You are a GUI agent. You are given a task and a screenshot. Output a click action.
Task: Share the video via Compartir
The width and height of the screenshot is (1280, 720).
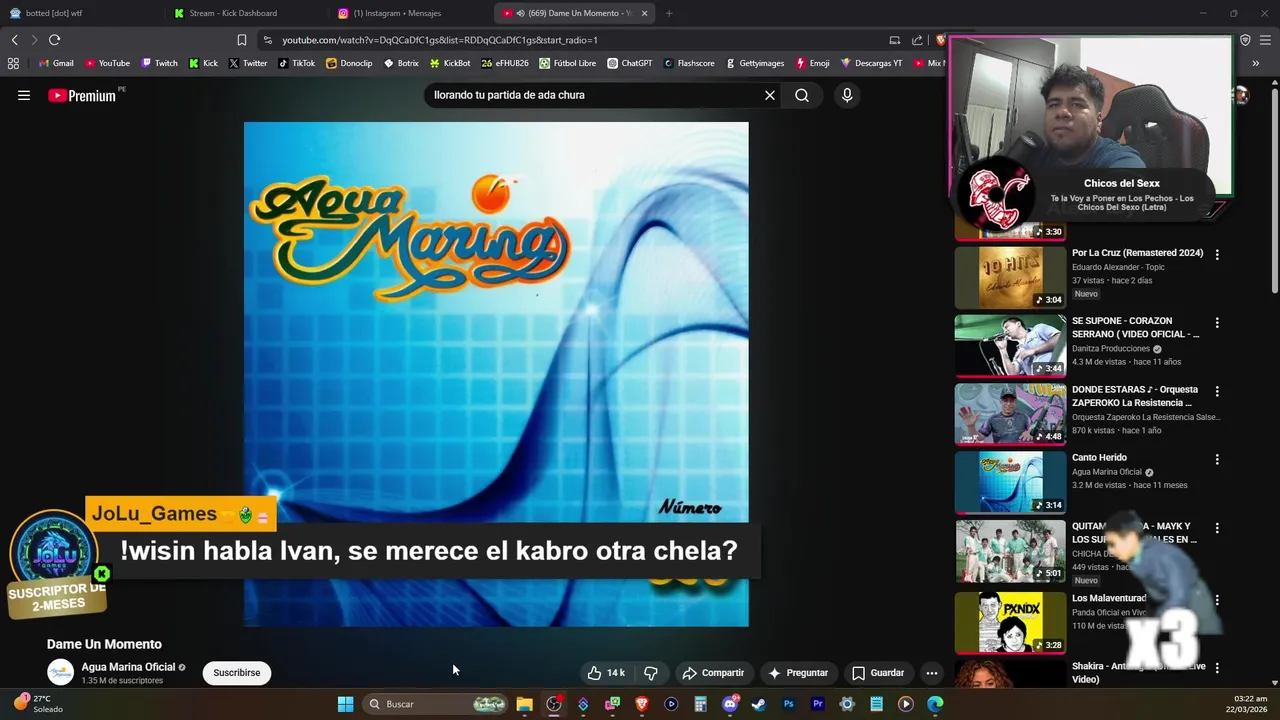(713, 673)
